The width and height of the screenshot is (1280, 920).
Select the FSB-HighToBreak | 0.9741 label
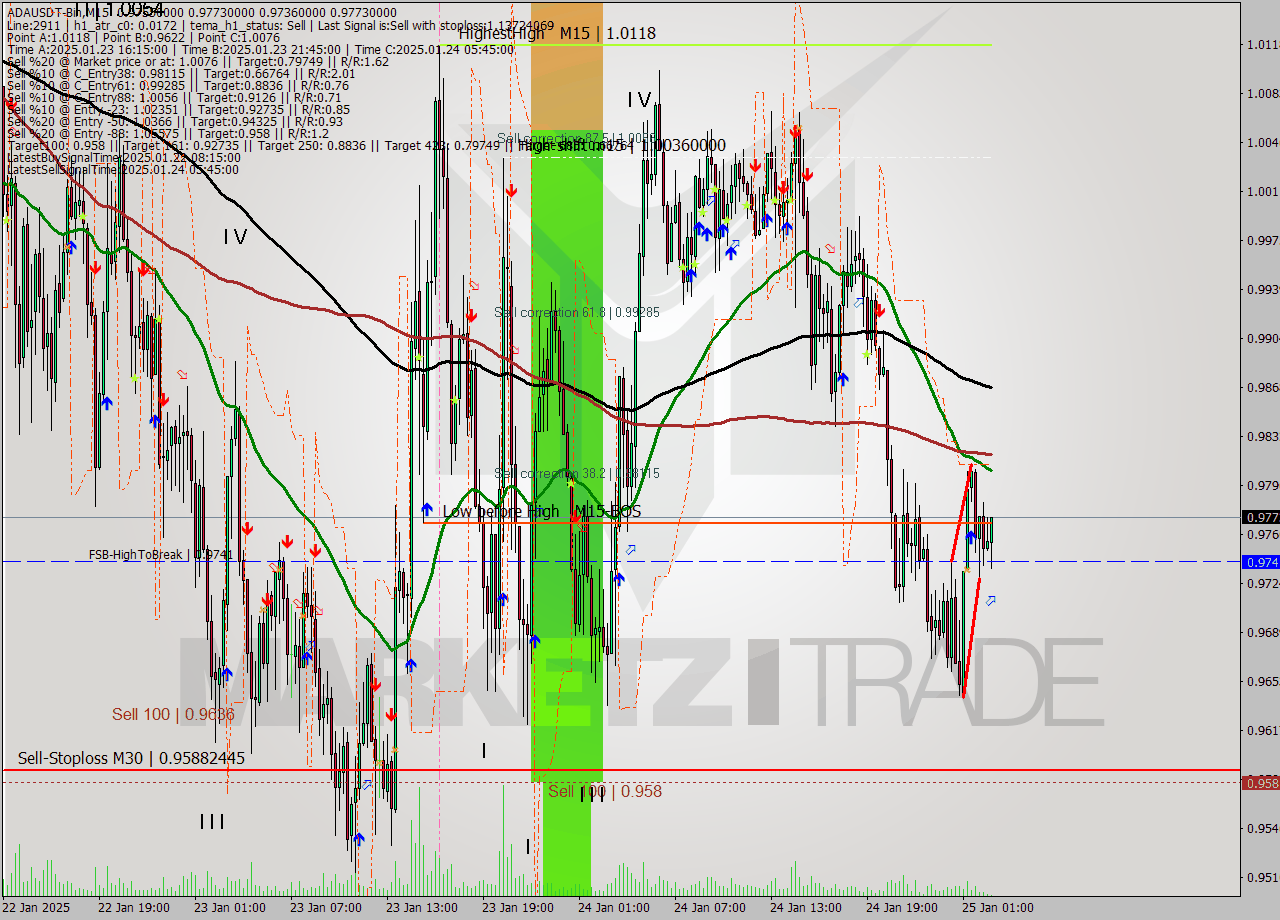[161, 554]
